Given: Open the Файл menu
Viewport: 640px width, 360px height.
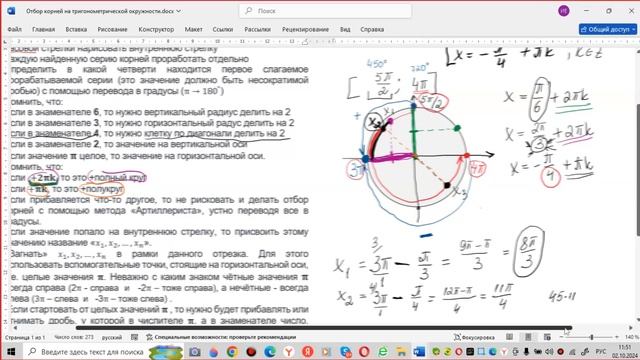Looking at the screenshot, I should pos(15,29).
